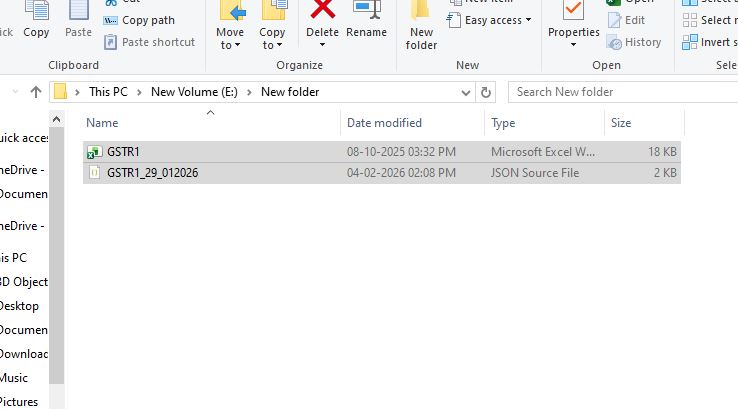Click the Paste shortcut icon

click(110, 42)
